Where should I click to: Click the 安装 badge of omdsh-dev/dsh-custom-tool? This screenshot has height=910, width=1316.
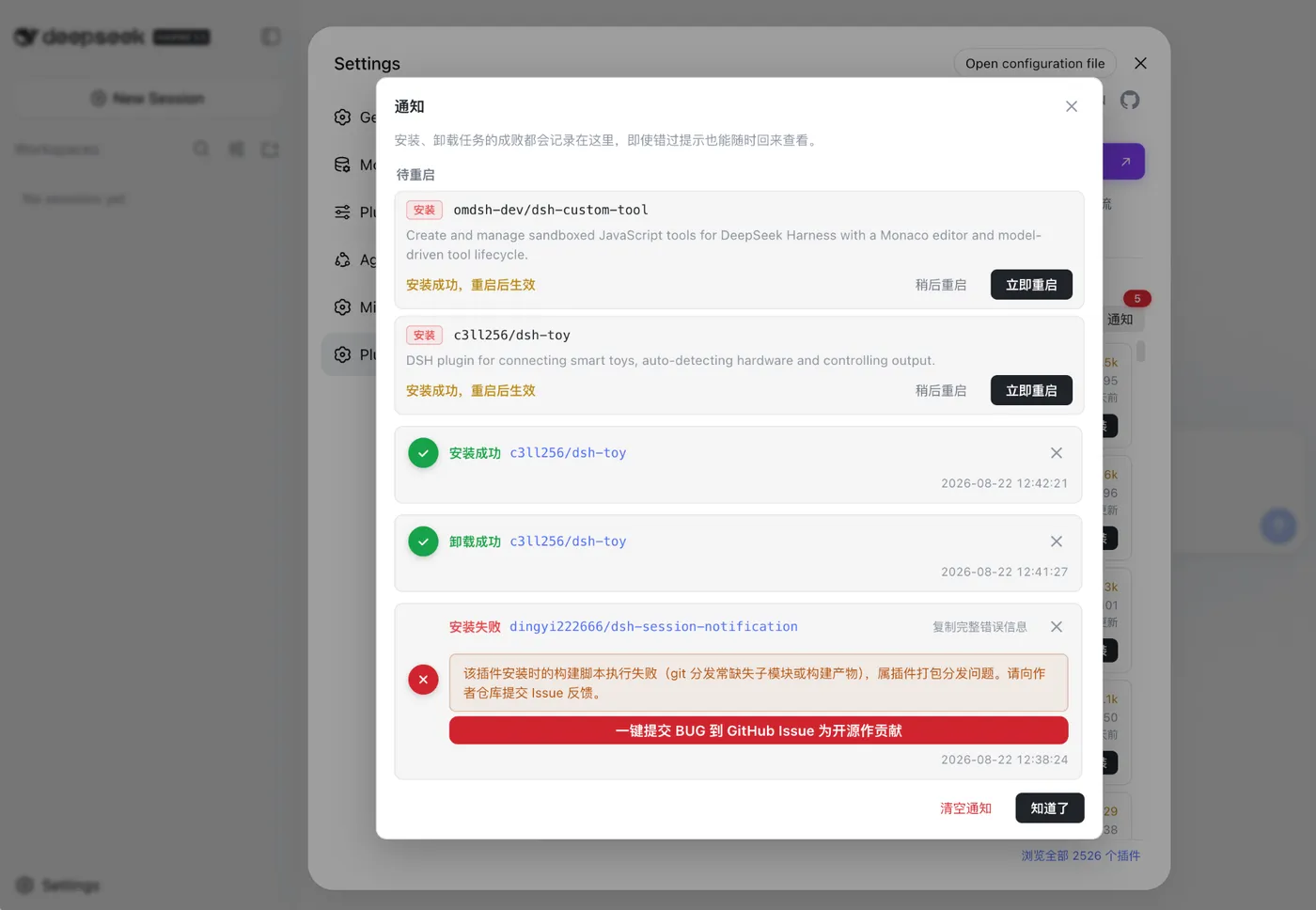tap(424, 210)
